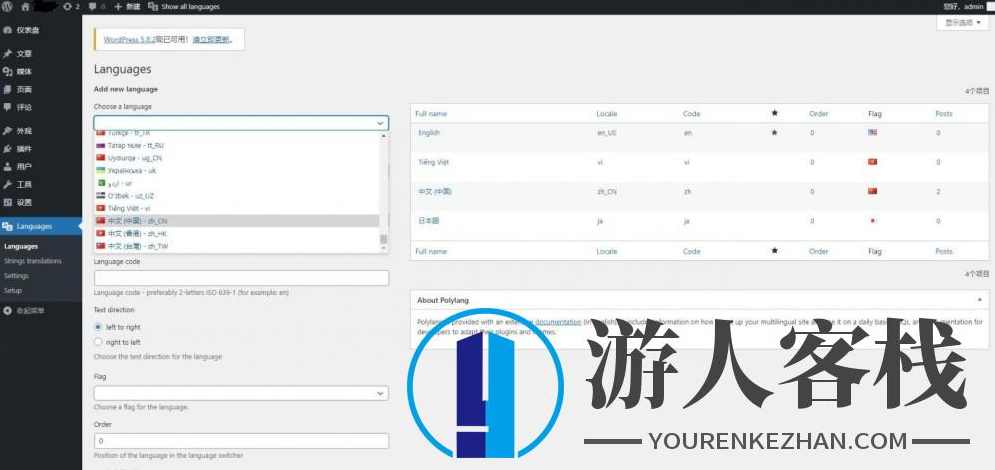Screen dimensions: 995x470
Task: Click the default language star beside English
Action: pyautogui.click(x=774, y=132)
